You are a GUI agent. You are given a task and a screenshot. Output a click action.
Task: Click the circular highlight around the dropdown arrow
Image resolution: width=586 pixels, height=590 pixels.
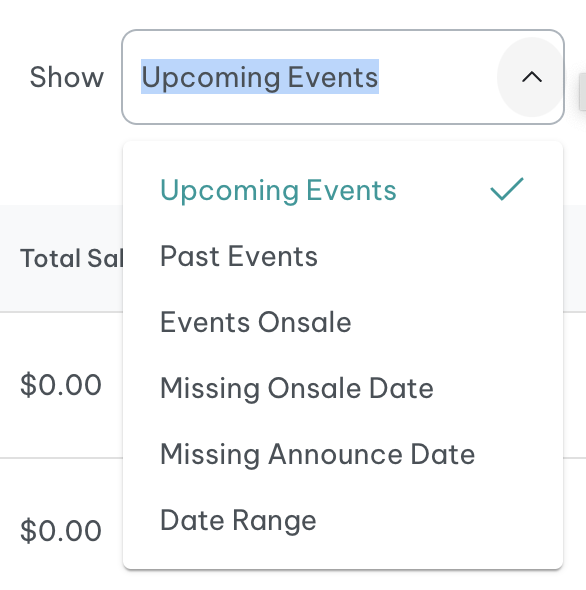(x=532, y=77)
